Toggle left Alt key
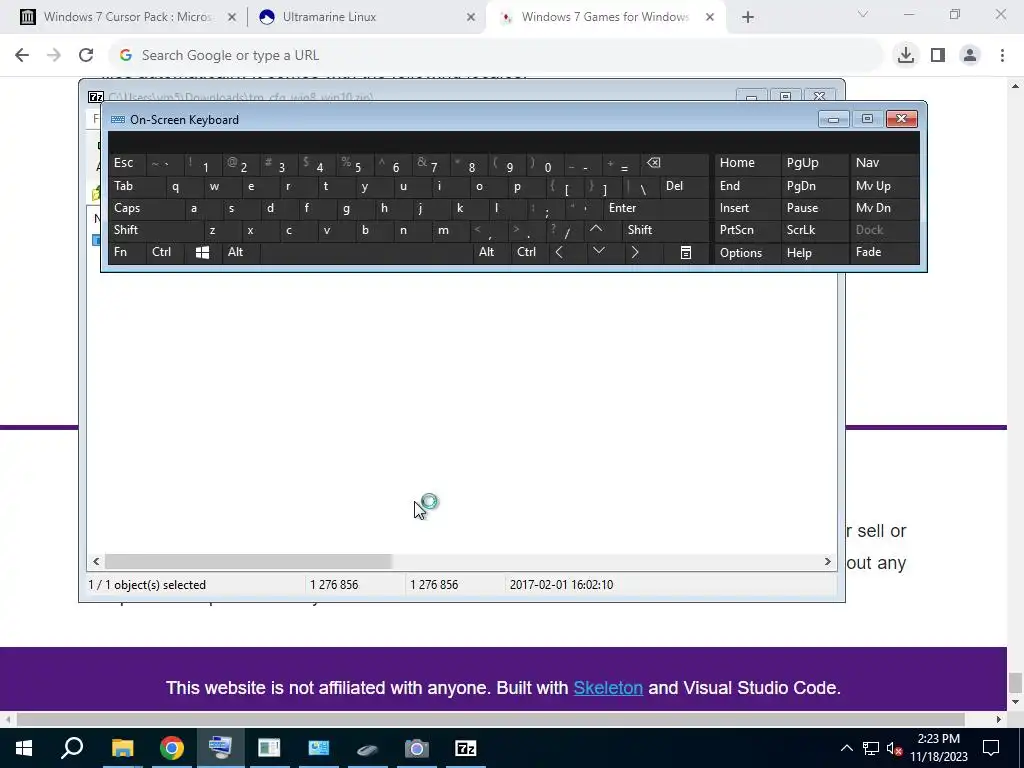The image size is (1024, 768). tap(240, 252)
